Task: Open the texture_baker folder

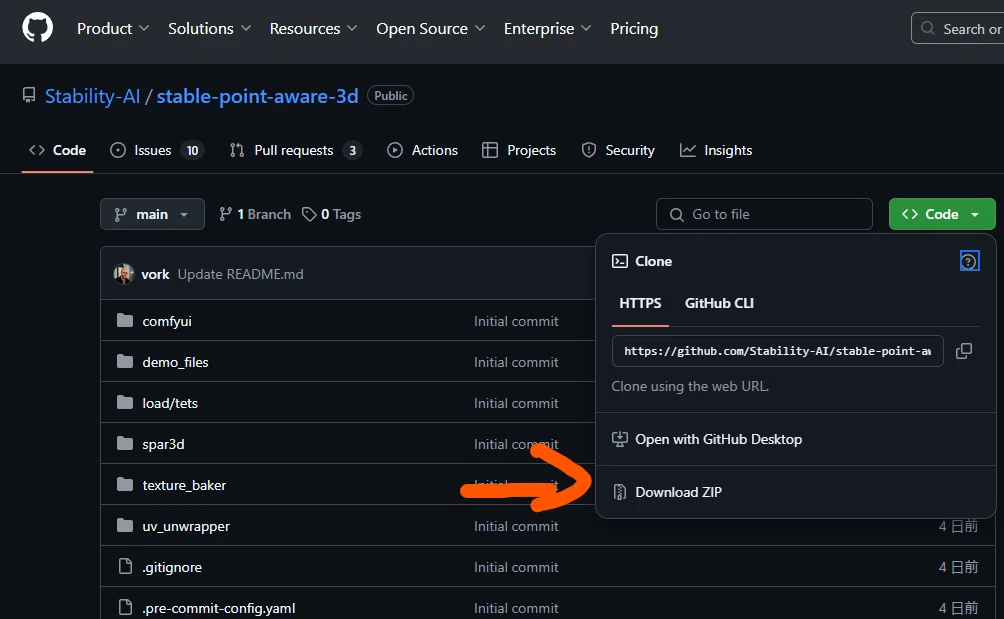Action: [184, 485]
